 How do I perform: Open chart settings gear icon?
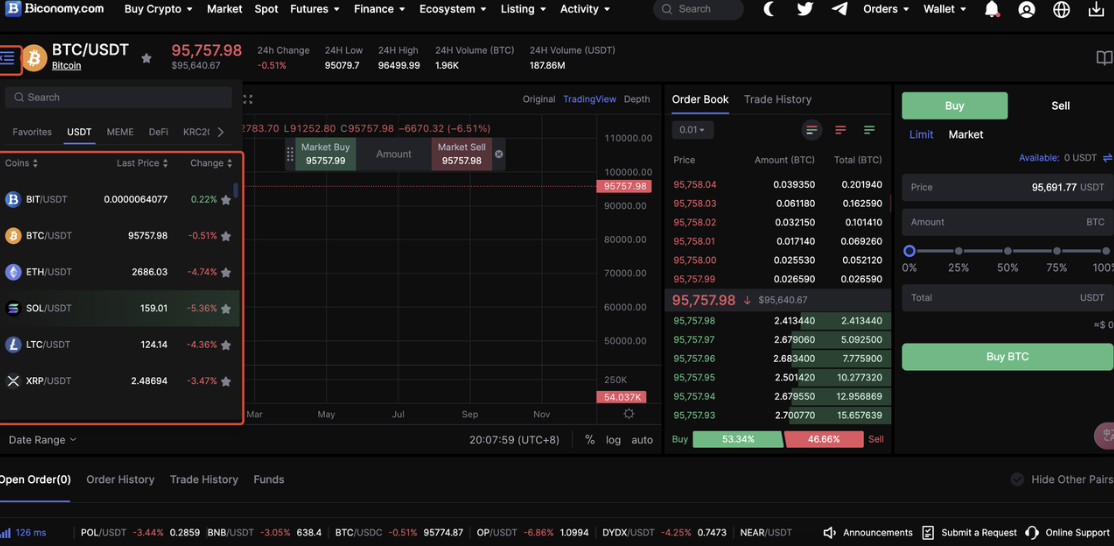(x=629, y=414)
